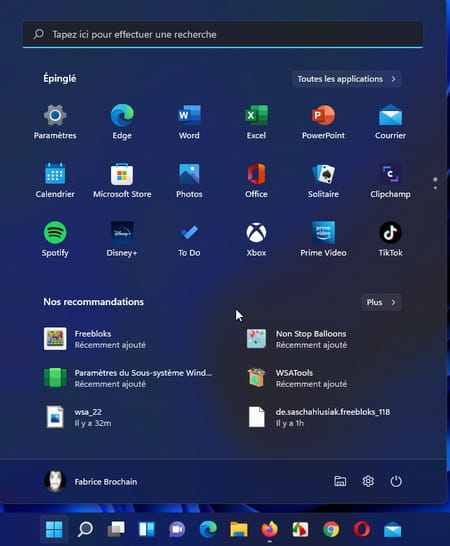Viewport: 450px width, 546px height.
Task: Click the search field Tapez ici pour effectuer une recherche
Action: coord(223,34)
